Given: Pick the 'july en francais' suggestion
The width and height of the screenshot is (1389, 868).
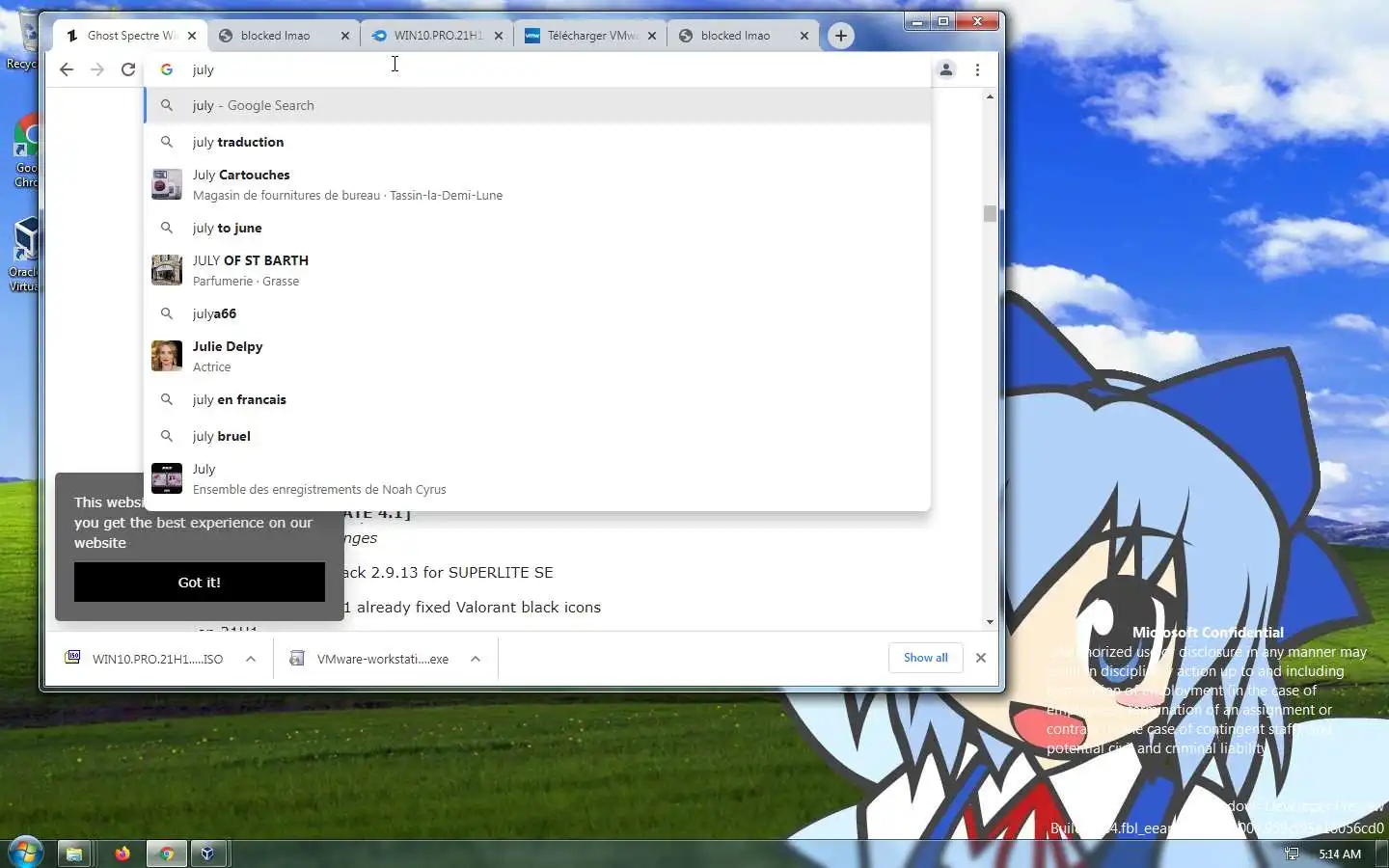Looking at the screenshot, I should [x=537, y=399].
